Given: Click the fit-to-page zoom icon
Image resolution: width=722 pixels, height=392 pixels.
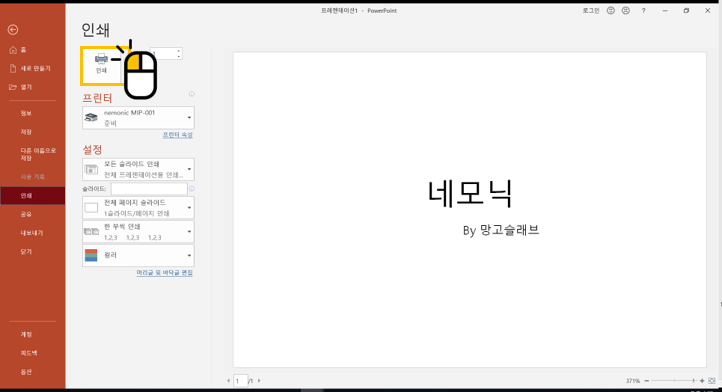Looking at the screenshot, I should tap(712, 381).
